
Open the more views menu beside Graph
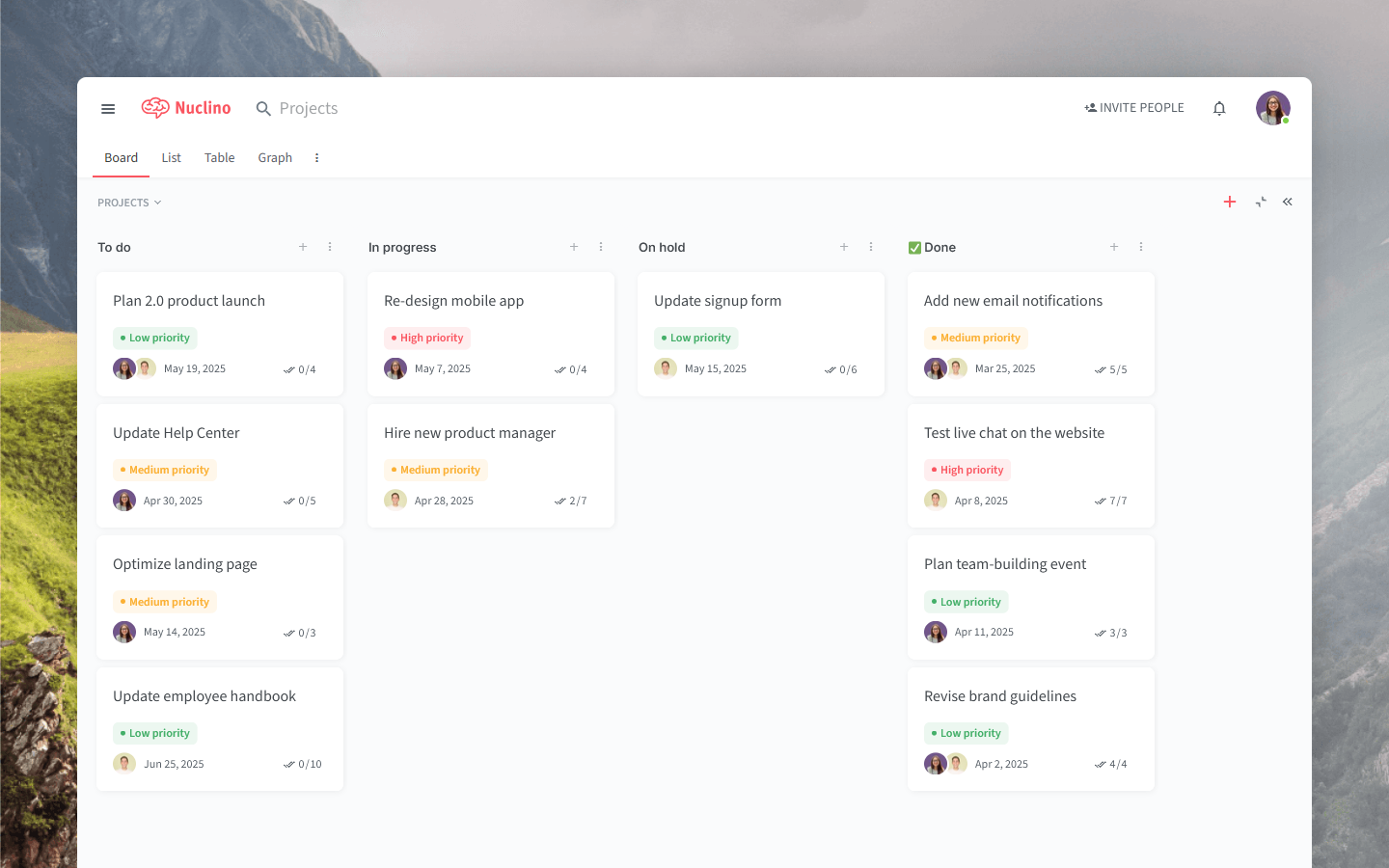(x=316, y=158)
